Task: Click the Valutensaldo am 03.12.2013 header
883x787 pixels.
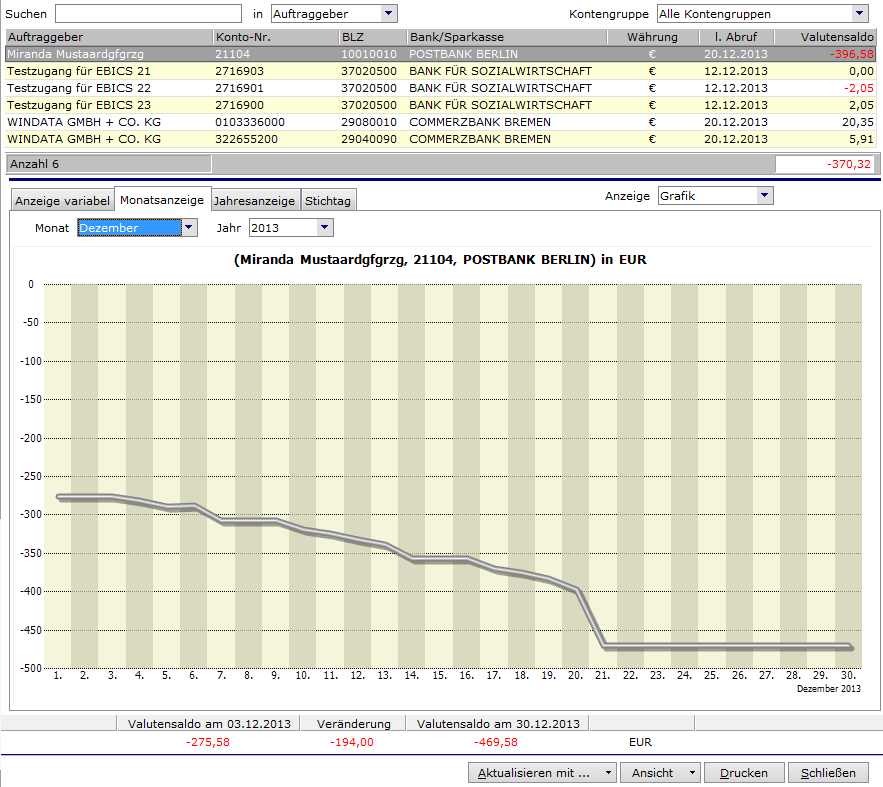Action: click(x=209, y=723)
